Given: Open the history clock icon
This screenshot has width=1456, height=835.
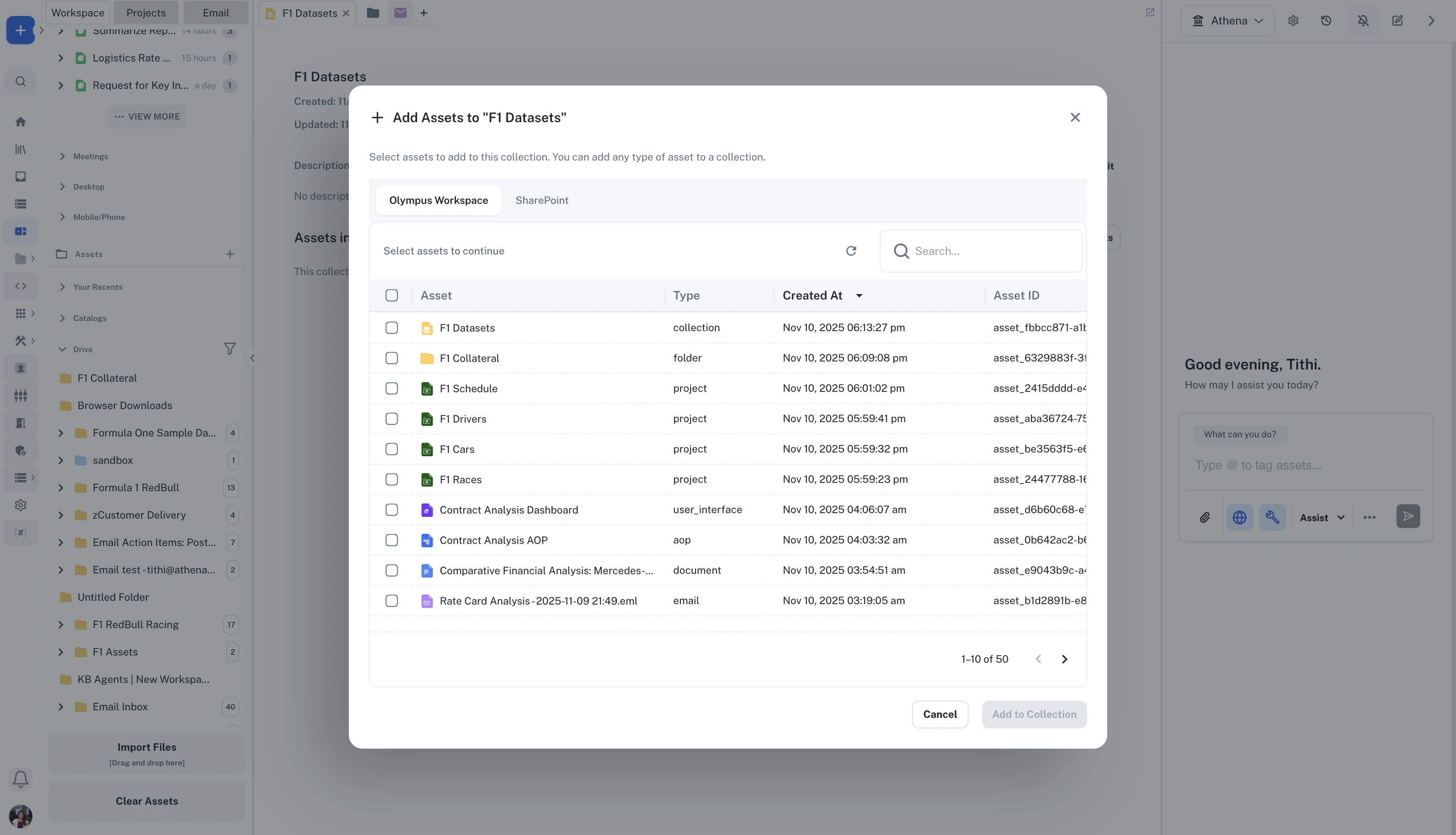Looking at the screenshot, I should coord(1326,21).
